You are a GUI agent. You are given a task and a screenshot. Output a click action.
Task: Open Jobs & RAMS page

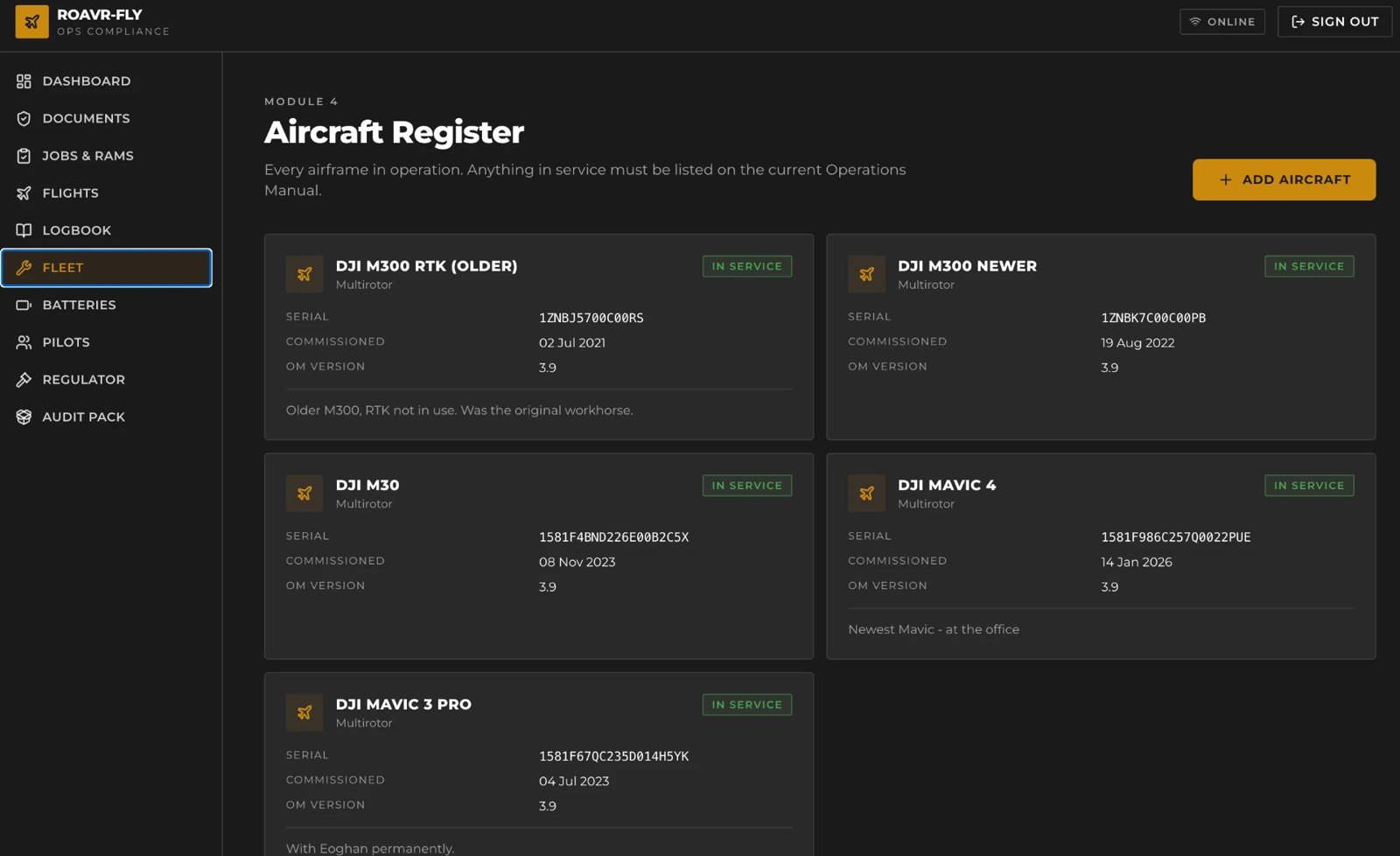coord(106,156)
